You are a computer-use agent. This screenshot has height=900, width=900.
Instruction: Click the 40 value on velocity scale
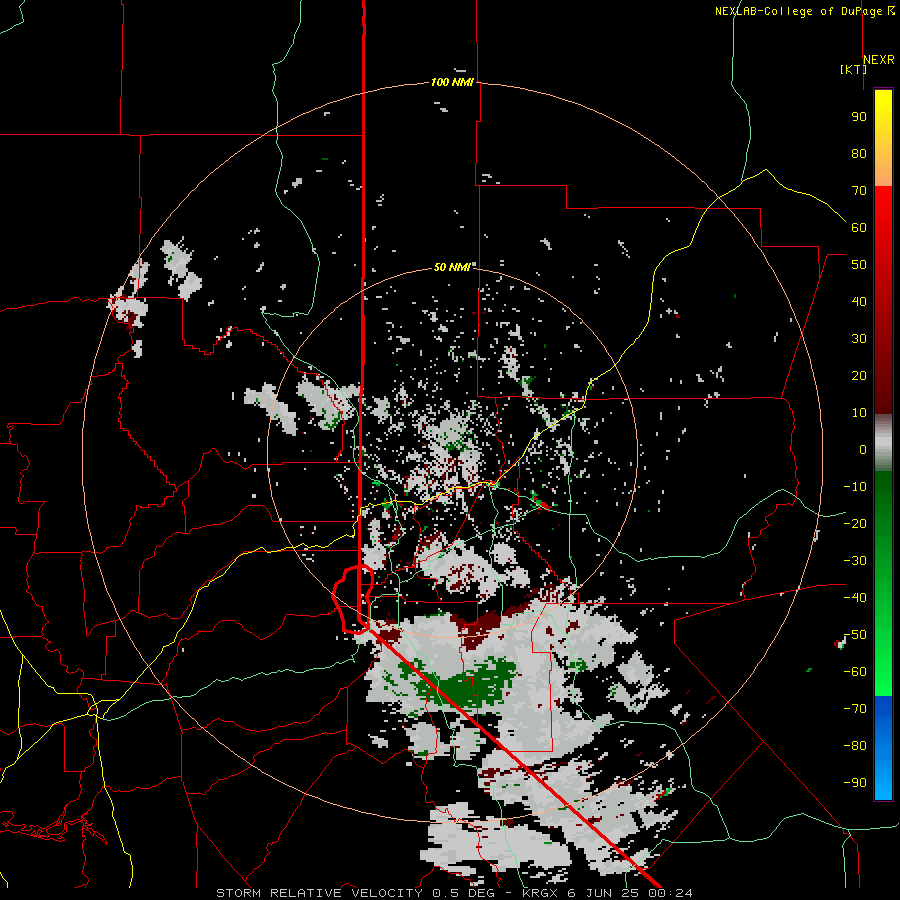tap(859, 302)
